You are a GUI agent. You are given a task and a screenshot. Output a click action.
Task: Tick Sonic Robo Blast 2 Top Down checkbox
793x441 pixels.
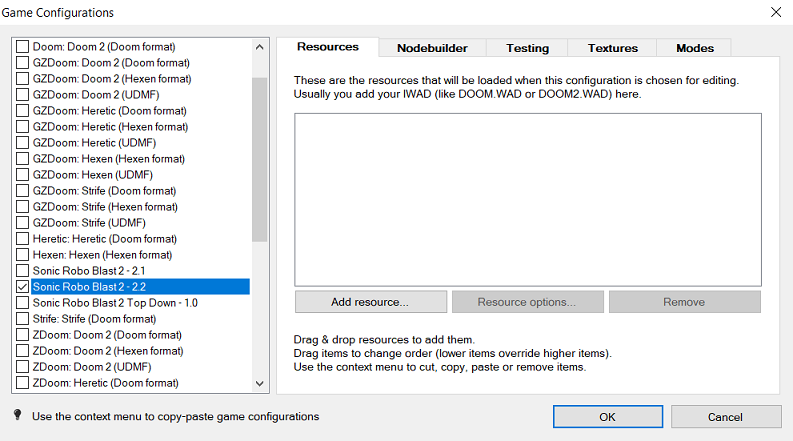[22, 303]
